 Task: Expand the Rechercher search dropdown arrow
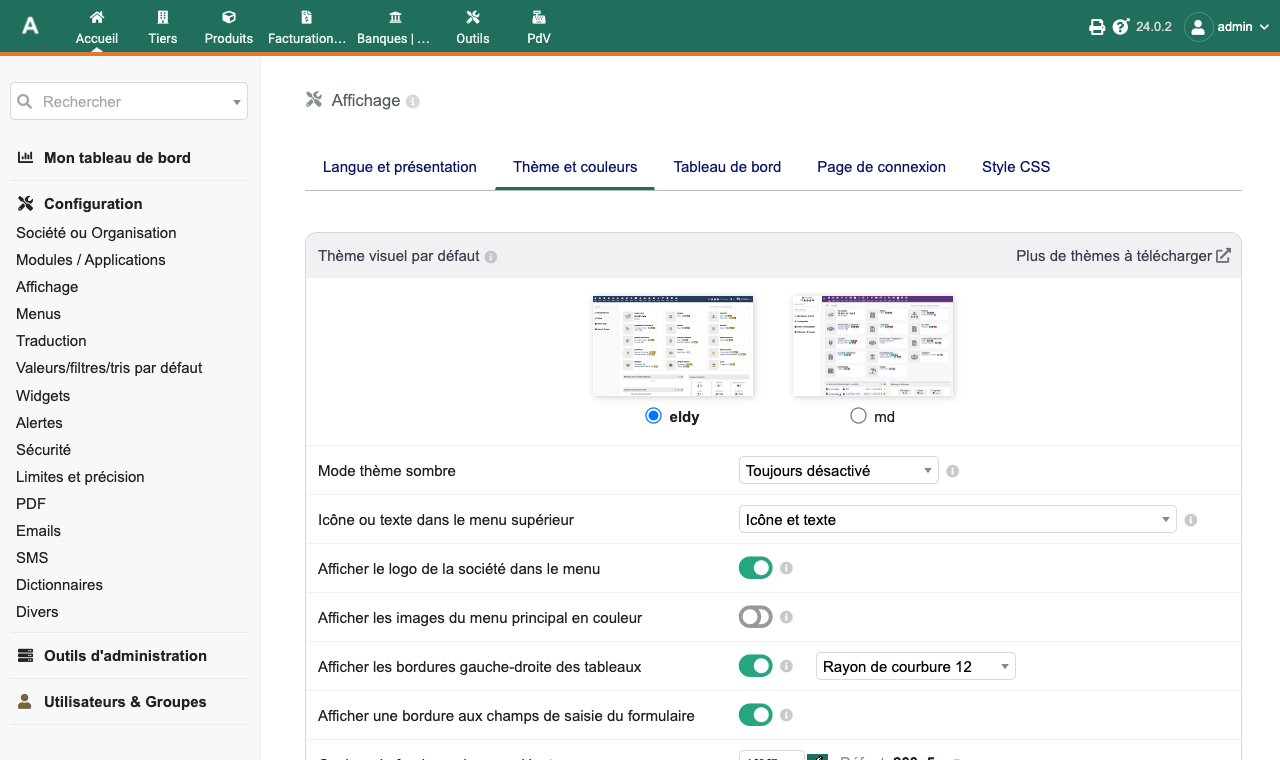[237, 102]
